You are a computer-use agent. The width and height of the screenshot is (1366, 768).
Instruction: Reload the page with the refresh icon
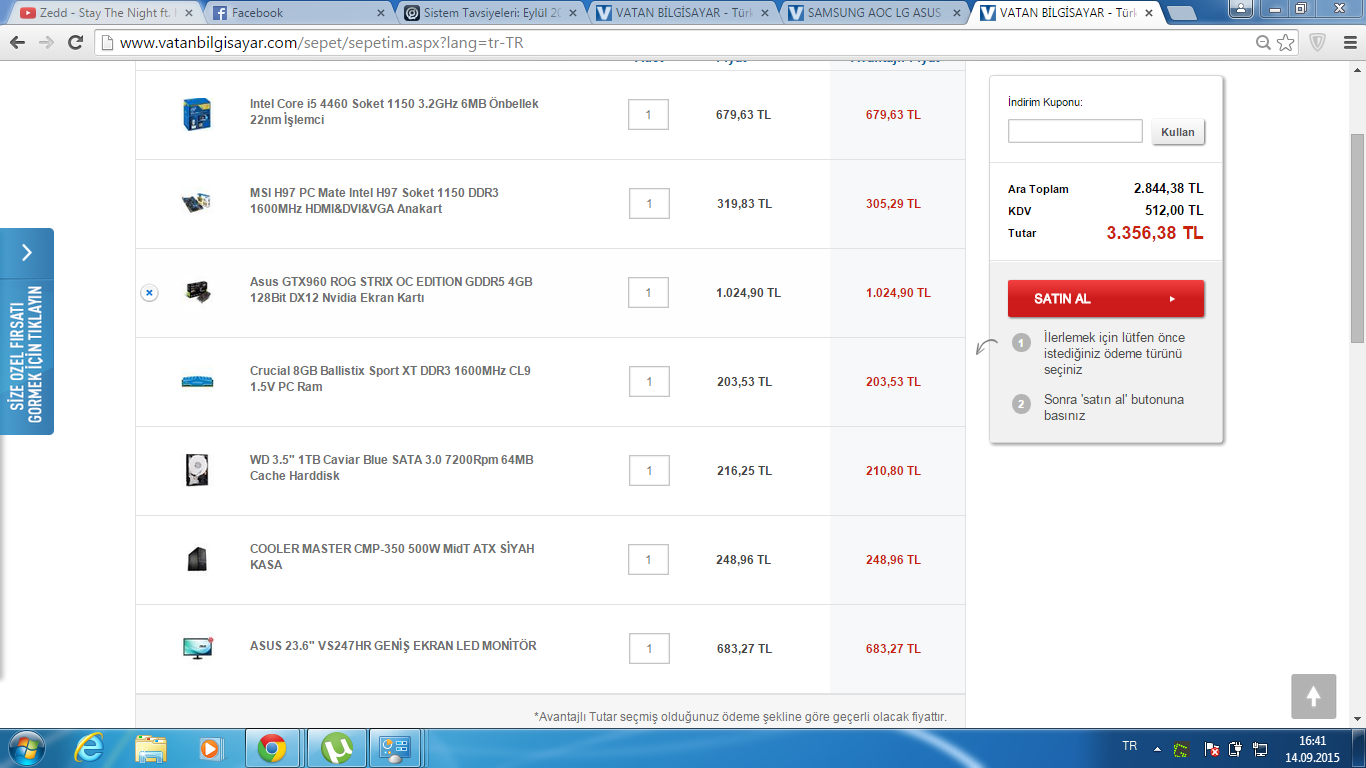[x=75, y=43]
